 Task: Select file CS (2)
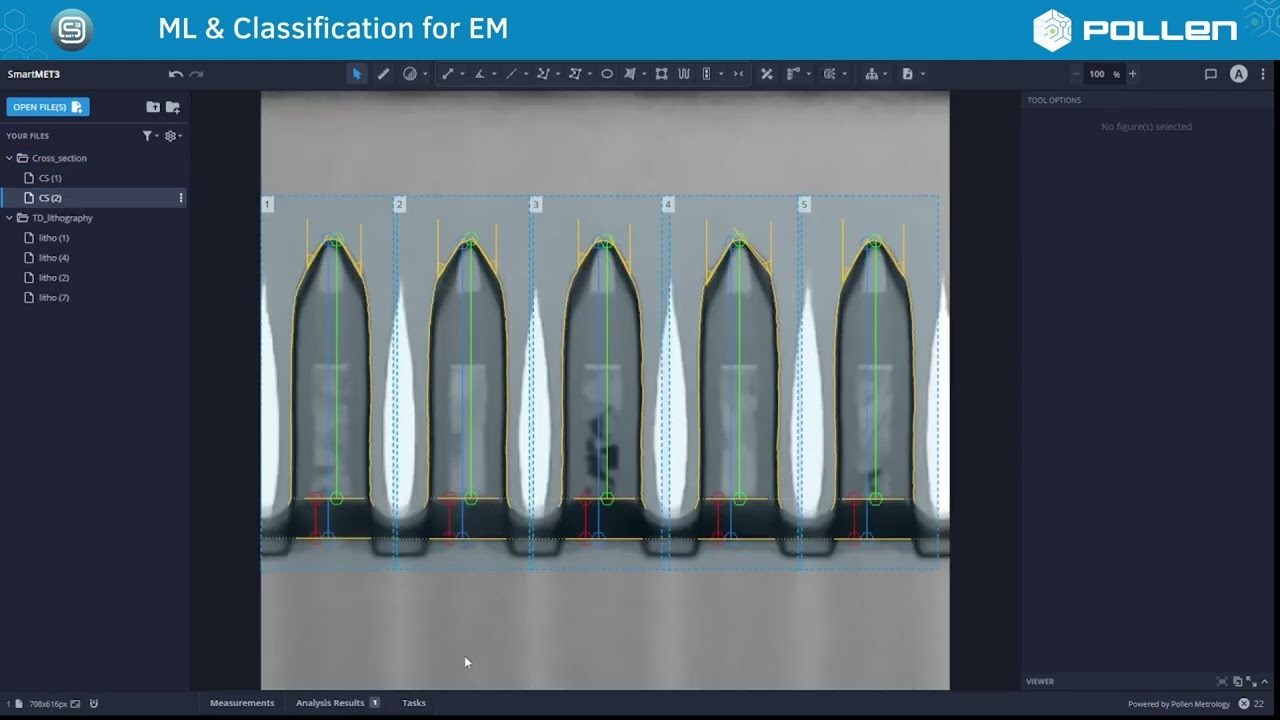50,198
